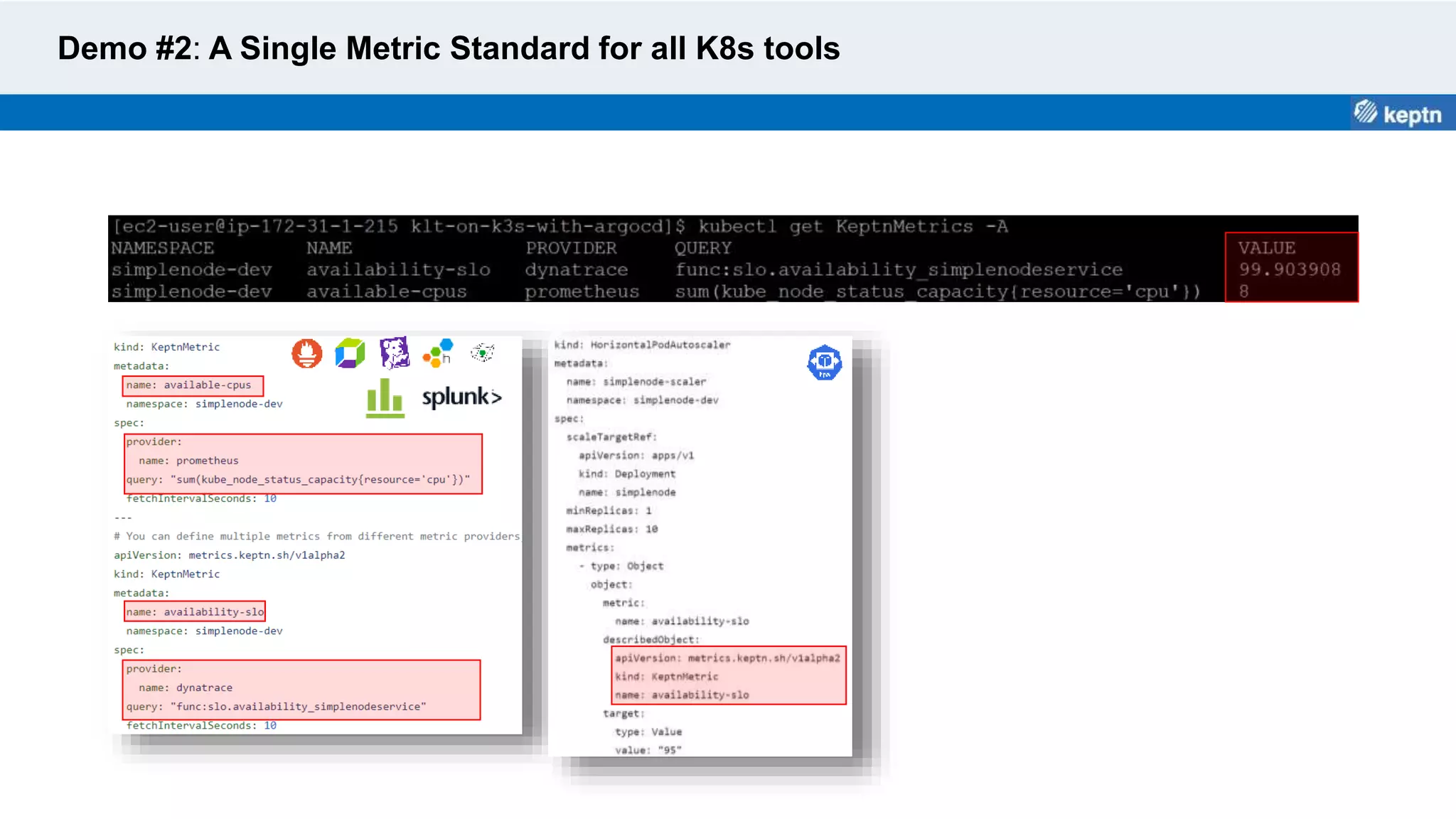Click 'kind: KeptnMetric' in the HPA YAML
This screenshot has height=819, width=1456.
click(666, 676)
